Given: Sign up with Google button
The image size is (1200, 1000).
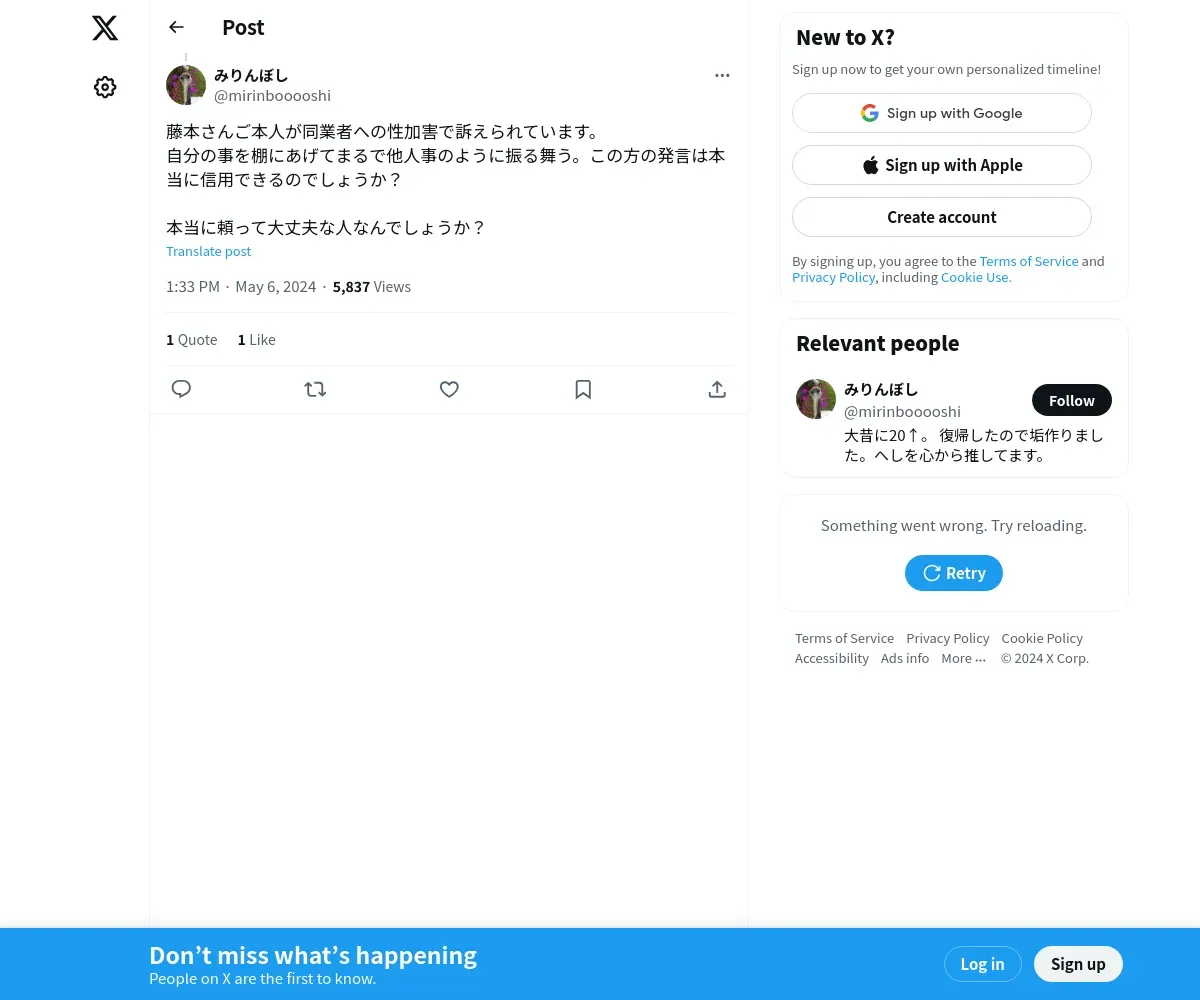Looking at the screenshot, I should click(941, 113).
